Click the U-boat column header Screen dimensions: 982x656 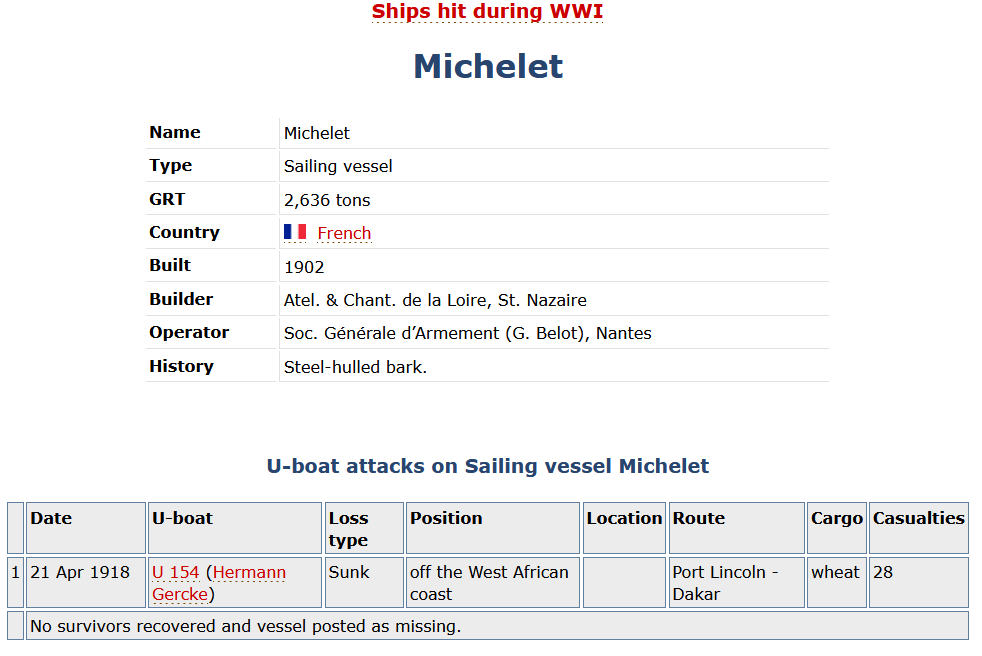click(x=235, y=528)
